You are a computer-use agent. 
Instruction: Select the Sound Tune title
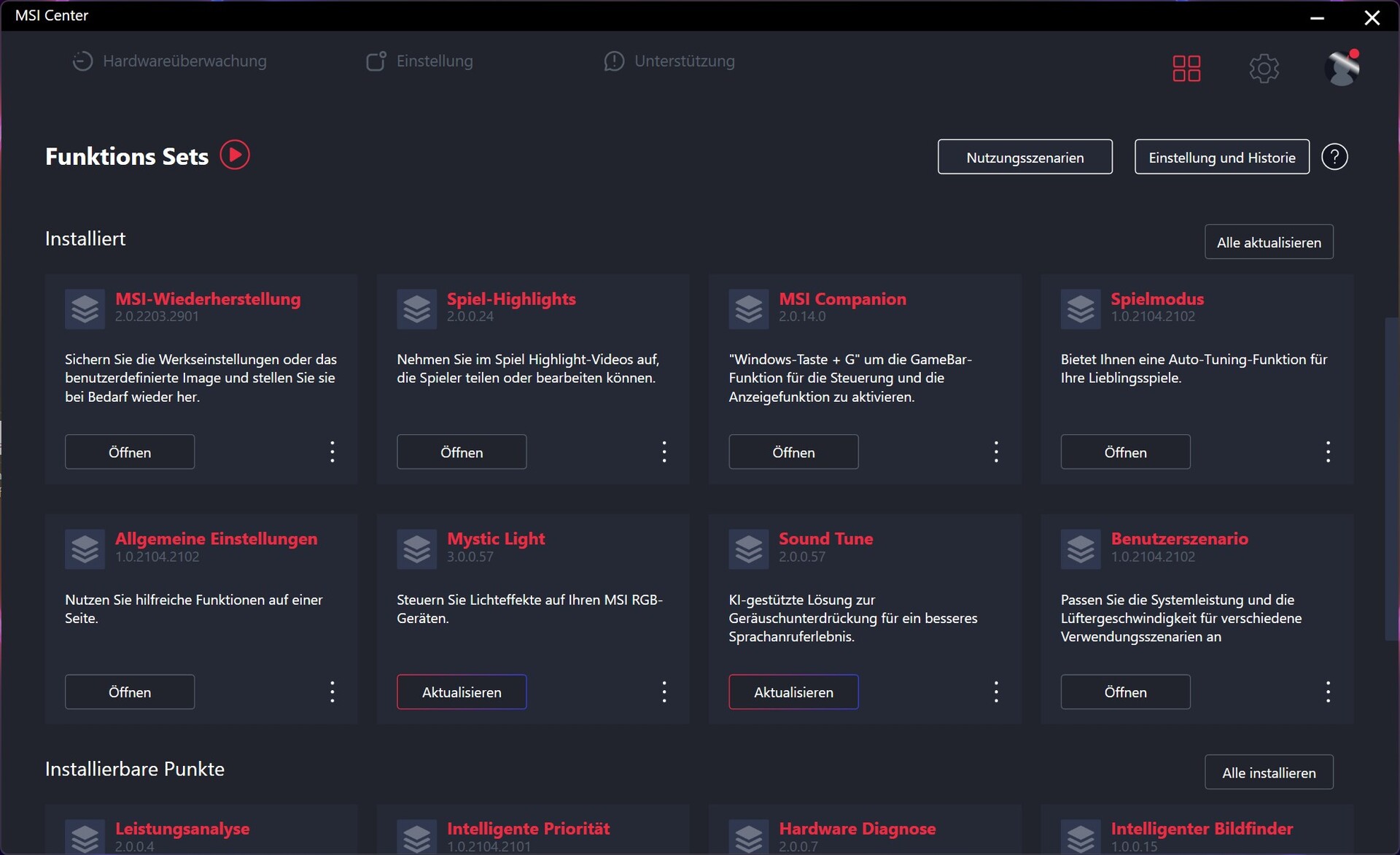pos(825,539)
